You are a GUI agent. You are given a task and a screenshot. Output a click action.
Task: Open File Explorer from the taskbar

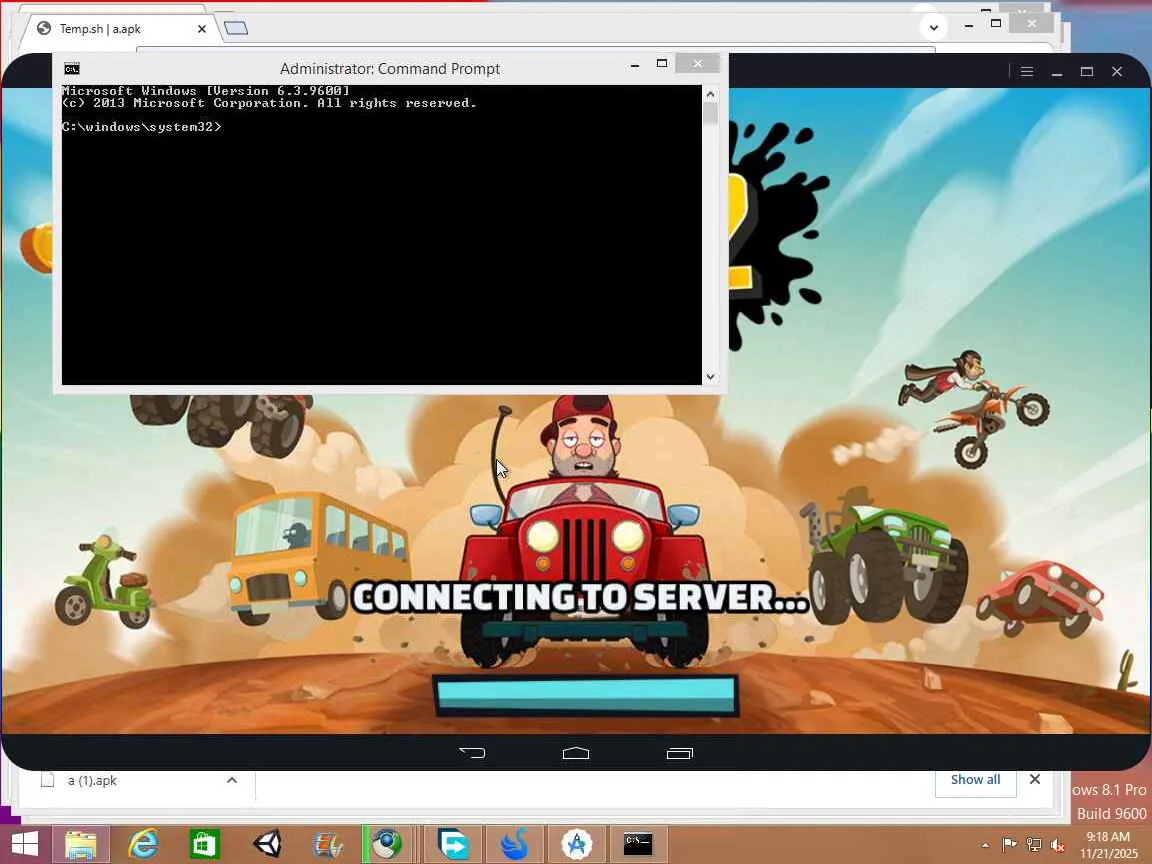pos(81,844)
